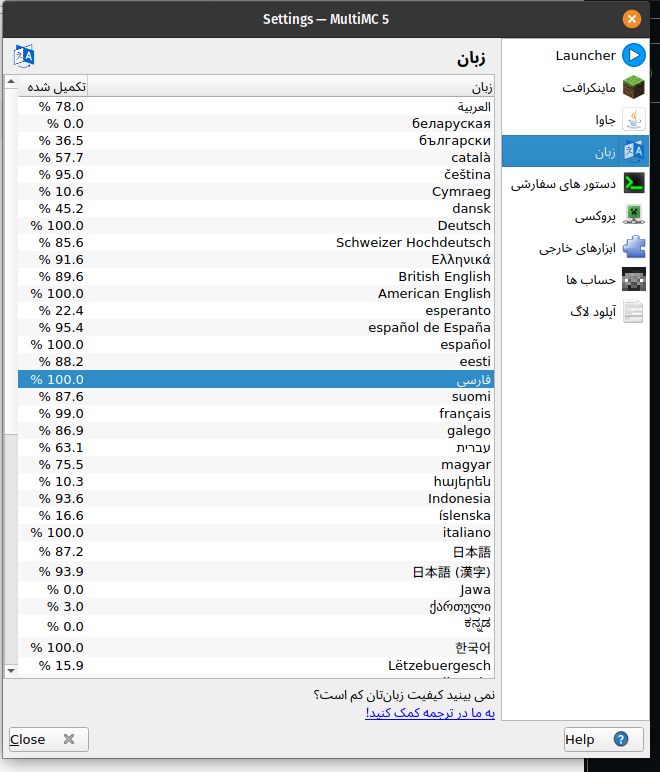Click the scrollbar up arrow in language list
This screenshot has width=660, height=772.
pos(11,82)
